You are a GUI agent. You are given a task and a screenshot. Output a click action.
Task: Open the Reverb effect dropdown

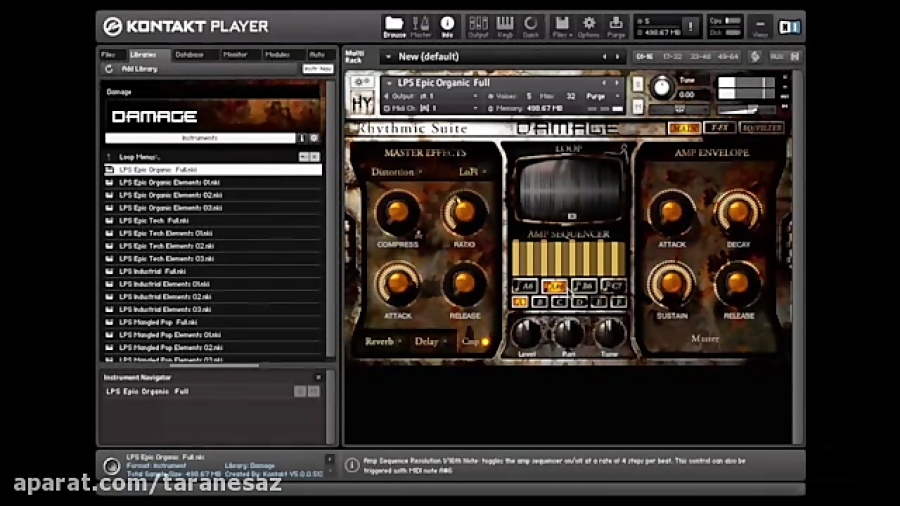(383, 341)
